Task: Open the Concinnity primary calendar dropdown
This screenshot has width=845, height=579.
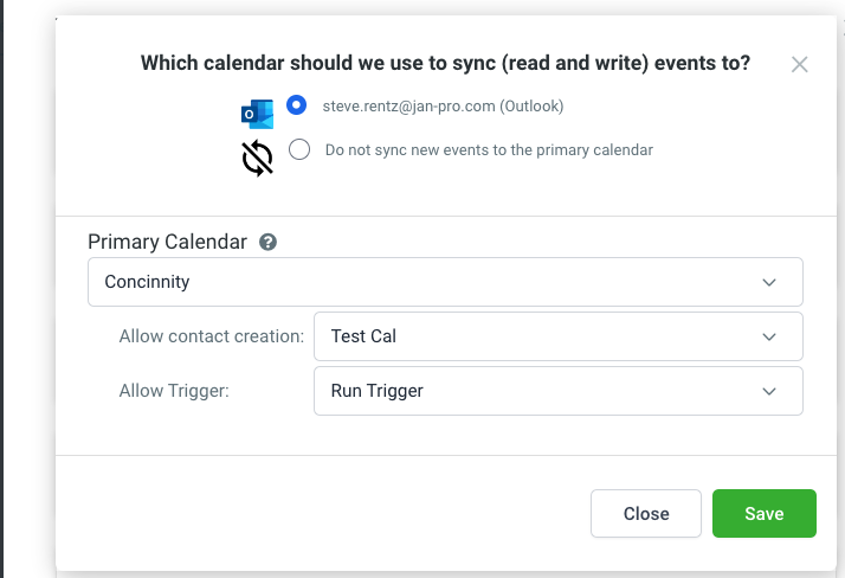Action: [x=445, y=282]
